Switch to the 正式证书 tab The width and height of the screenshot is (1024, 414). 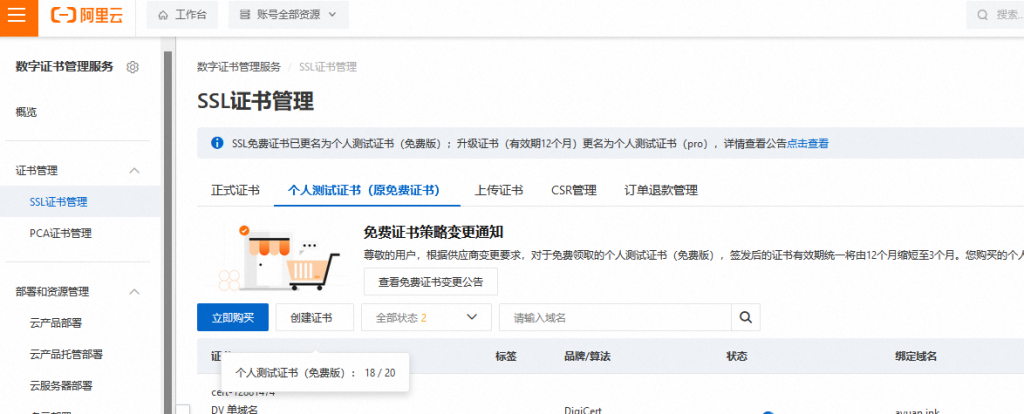[235, 190]
